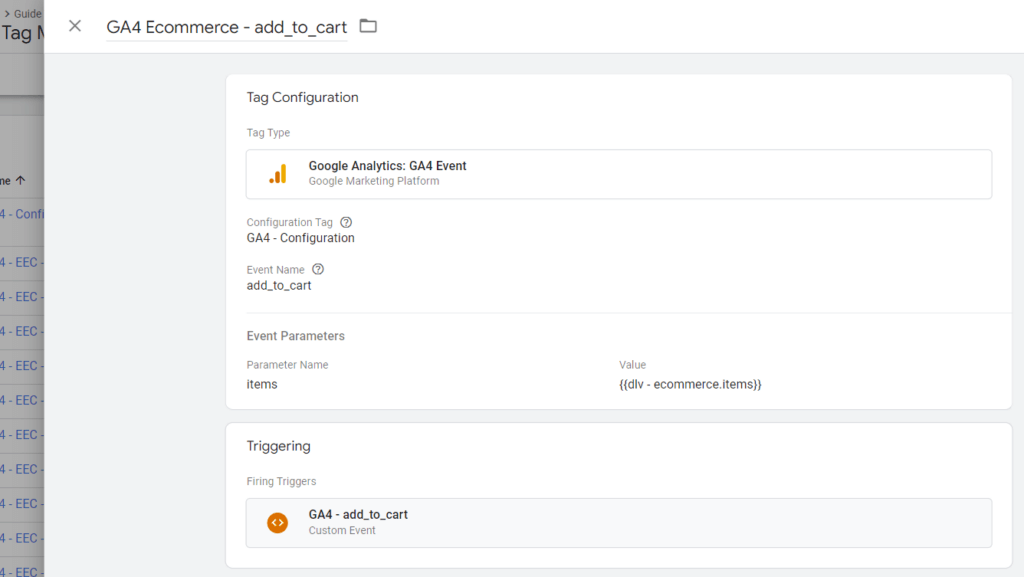Screen dimensions: 1024x577
Task: Close the tag editor panel
Action: (75, 26)
